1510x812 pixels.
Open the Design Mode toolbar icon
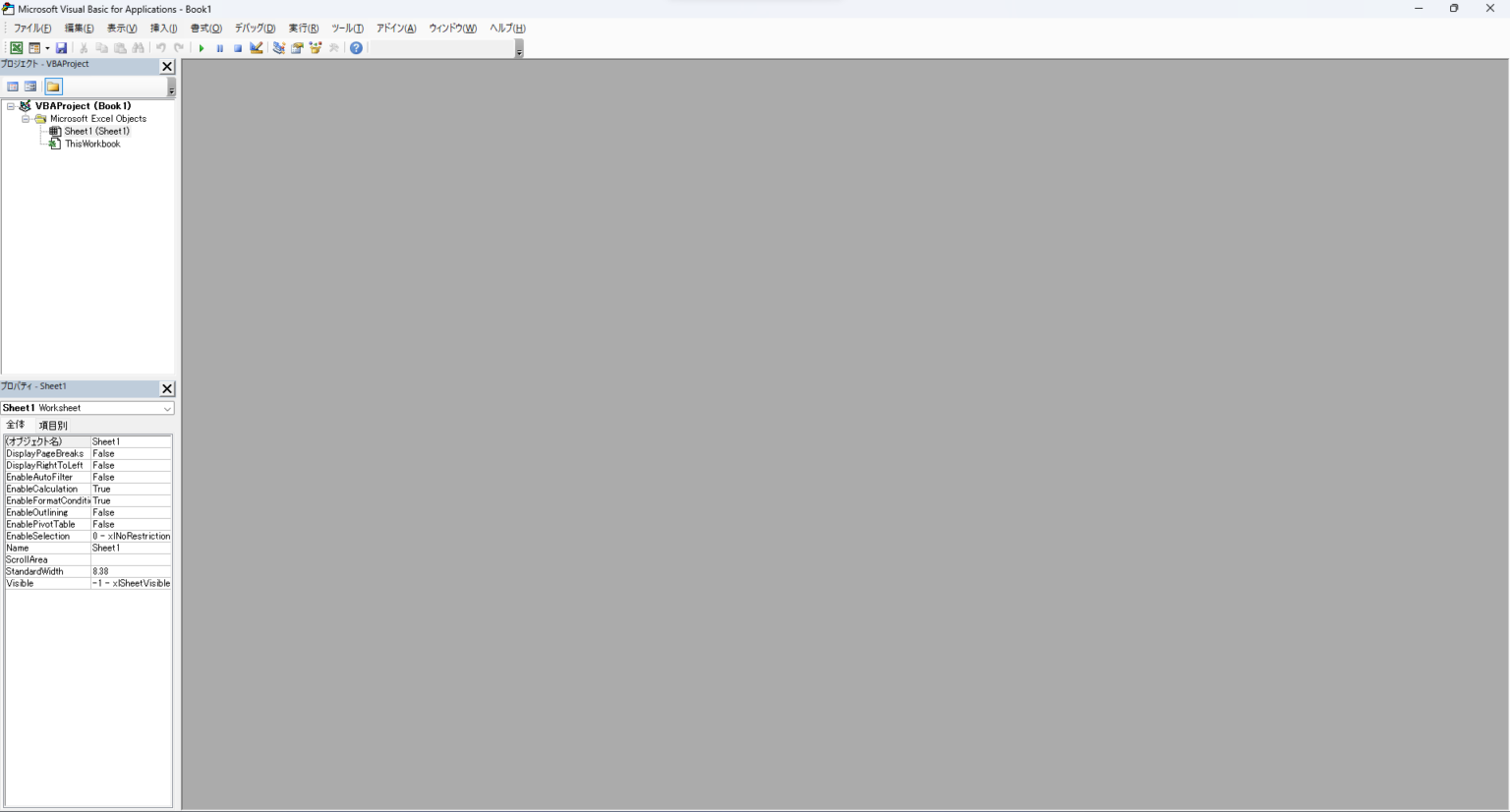click(259, 47)
